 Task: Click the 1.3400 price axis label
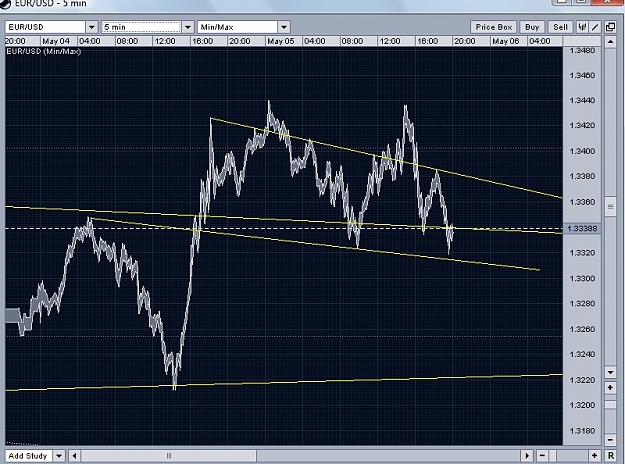tap(582, 151)
